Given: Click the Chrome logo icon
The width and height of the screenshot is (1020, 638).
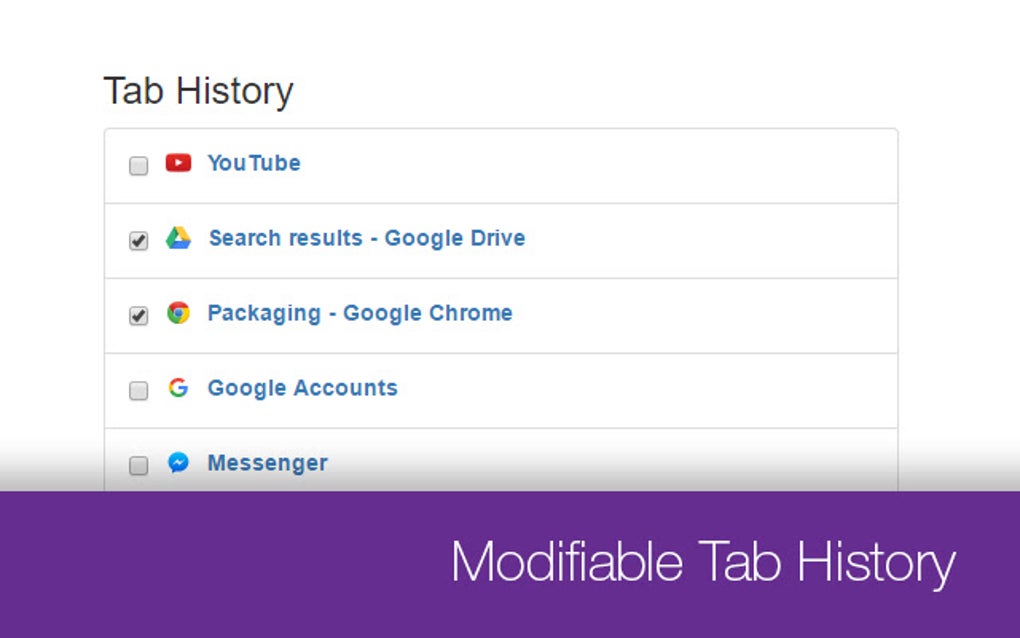Looking at the screenshot, I should point(178,313).
